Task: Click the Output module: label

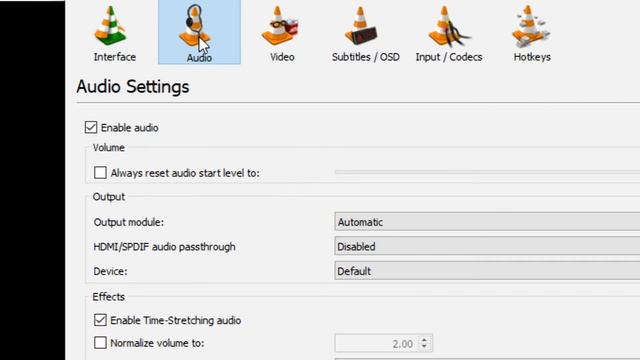Action: (129, 222)
